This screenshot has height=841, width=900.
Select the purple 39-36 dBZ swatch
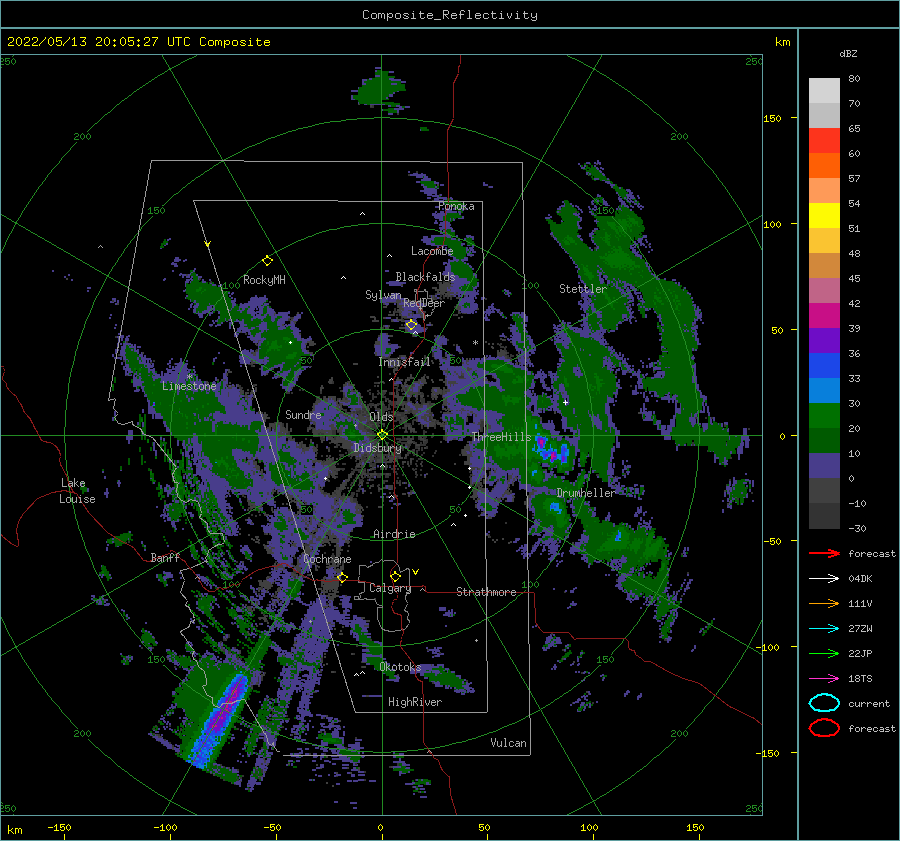[824, 341]
